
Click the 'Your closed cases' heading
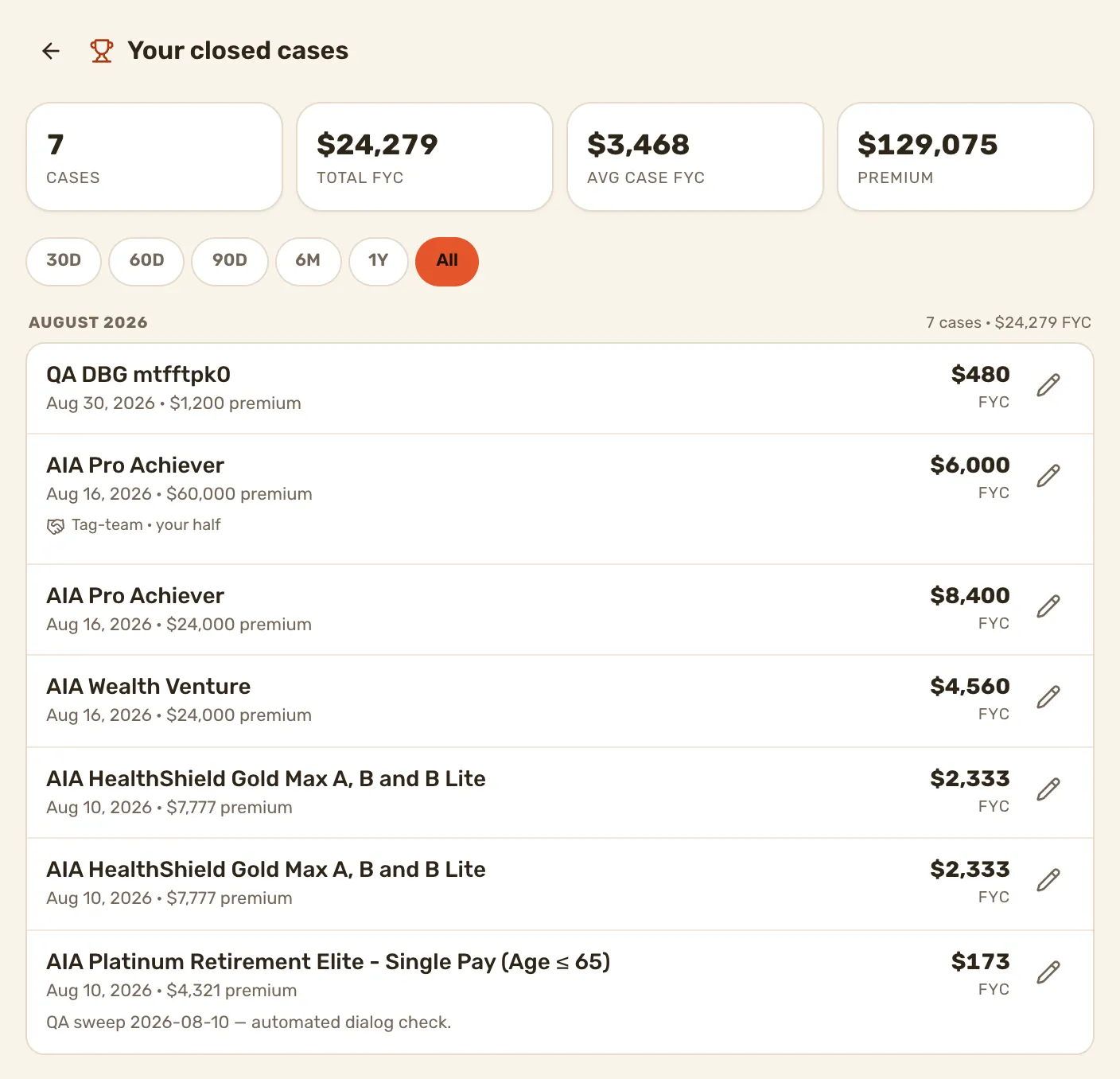(238, 51)
